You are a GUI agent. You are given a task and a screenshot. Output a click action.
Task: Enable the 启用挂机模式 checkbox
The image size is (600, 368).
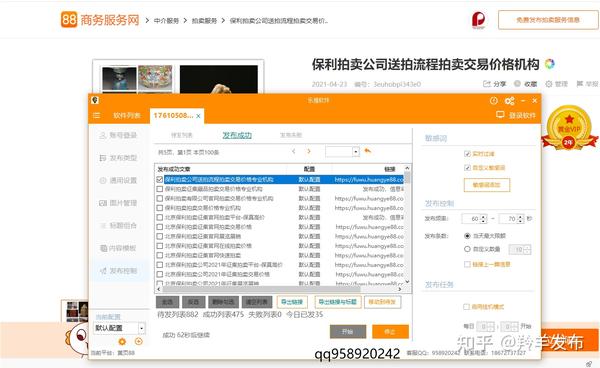pyautogui.click(x=466, y=306)
